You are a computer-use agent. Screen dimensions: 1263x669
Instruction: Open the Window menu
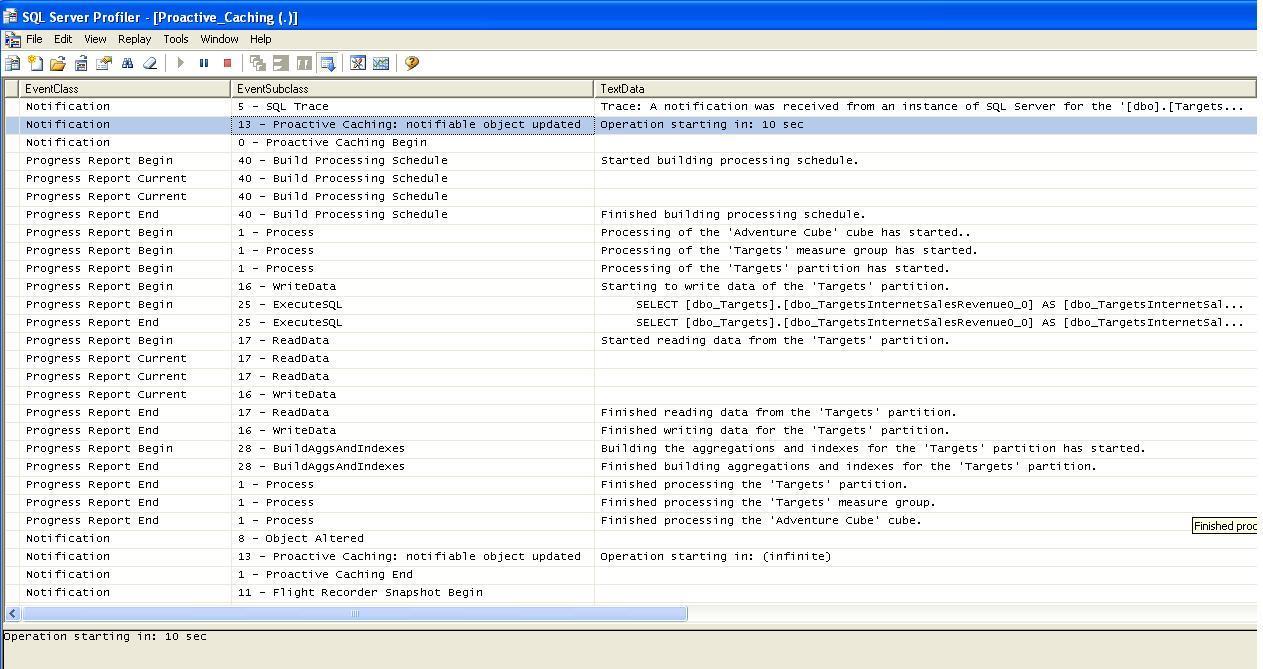click(219, 39)
